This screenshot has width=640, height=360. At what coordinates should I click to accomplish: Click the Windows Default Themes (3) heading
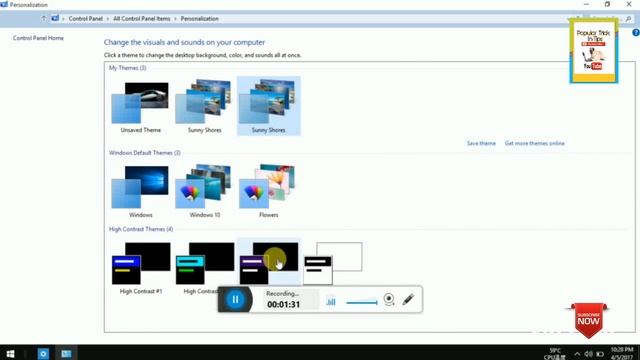[144, 153]
